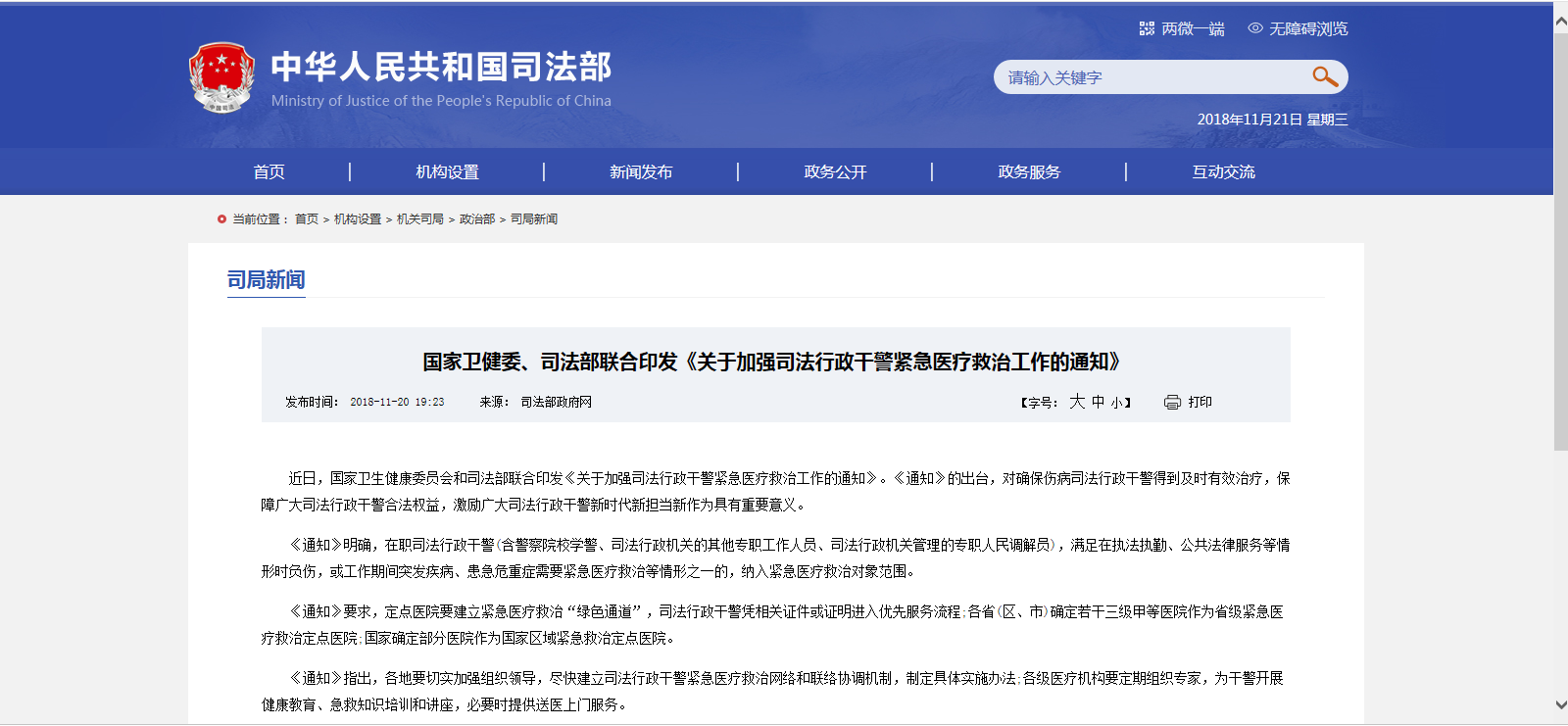The height and width of the screenshot is (726, 1568).
Task: Click the 打印 print link
Action: click(1200, 402)
